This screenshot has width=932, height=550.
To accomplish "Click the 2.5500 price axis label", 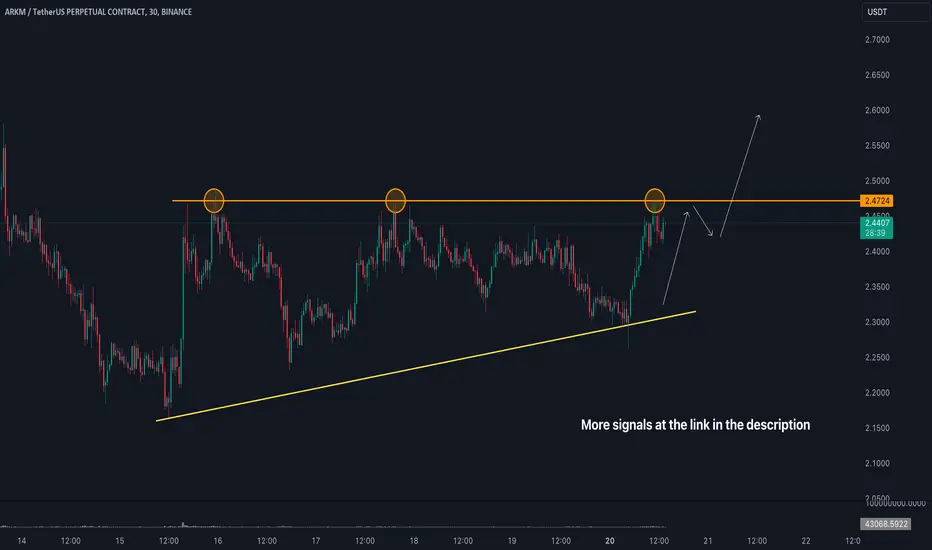I will (x=877, y=146).
